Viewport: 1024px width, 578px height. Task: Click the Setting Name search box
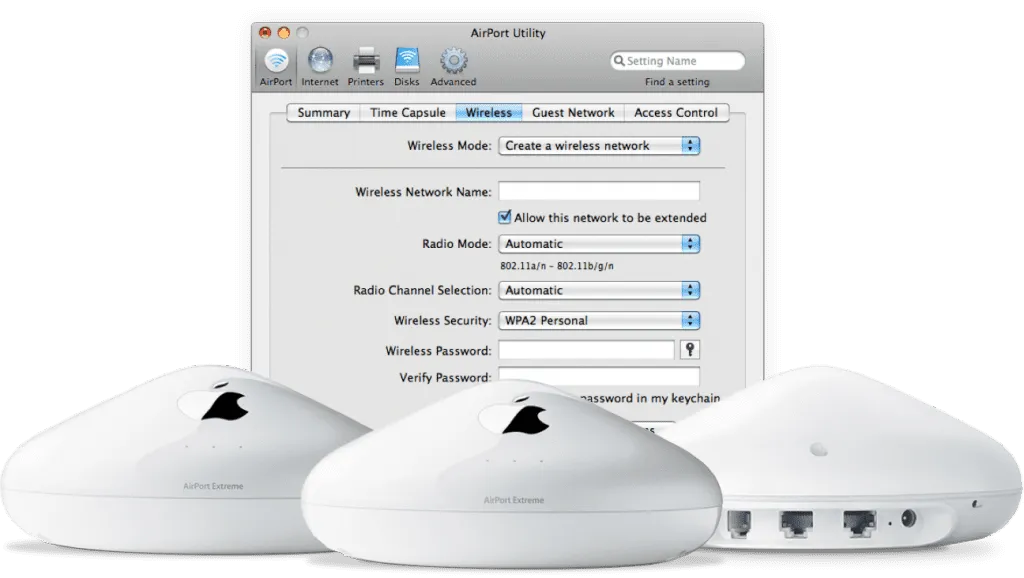point(680,60)
